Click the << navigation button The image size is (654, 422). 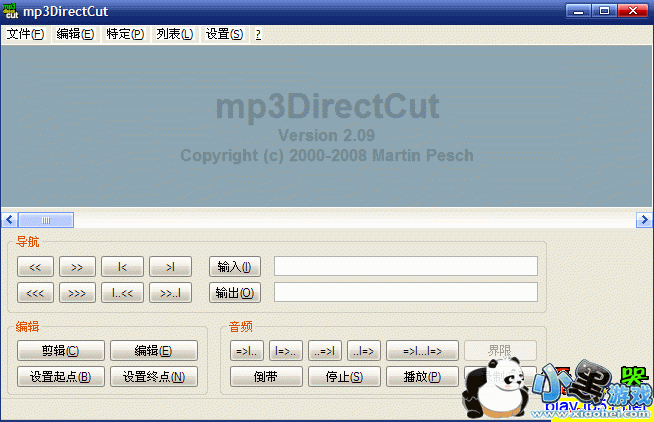(35, 266)
